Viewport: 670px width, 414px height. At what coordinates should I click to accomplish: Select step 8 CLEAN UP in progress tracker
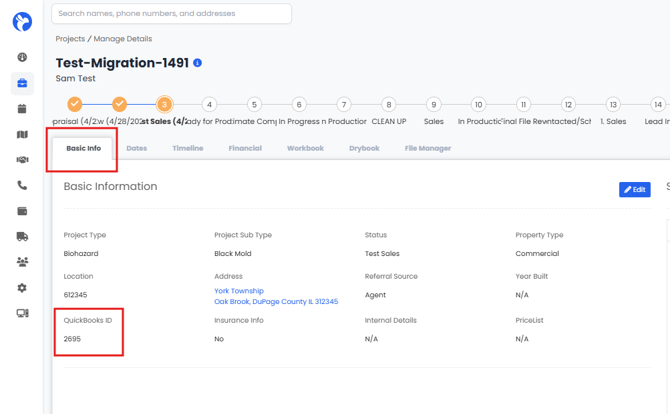coord(389,104)
